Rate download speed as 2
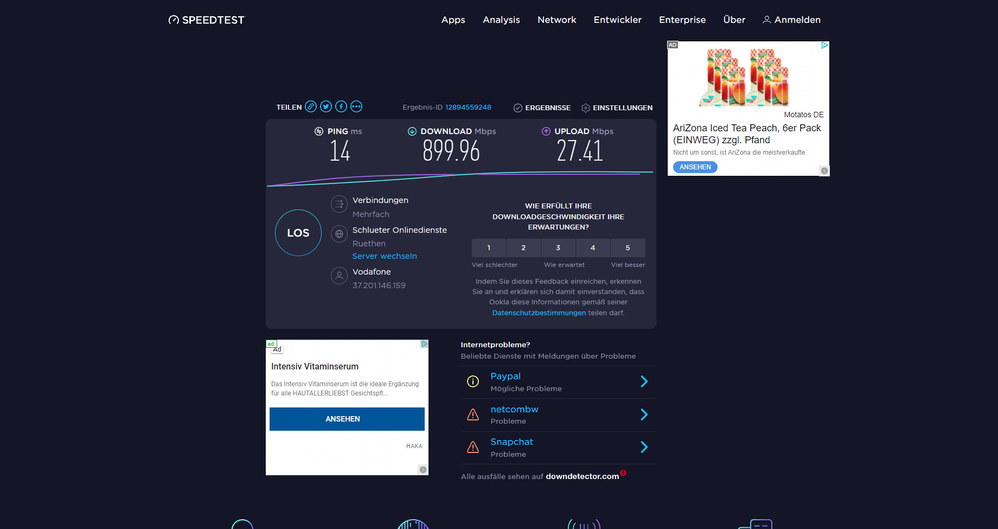The width and height of the screenshot is (998, 529). click(x=523, y=248)
